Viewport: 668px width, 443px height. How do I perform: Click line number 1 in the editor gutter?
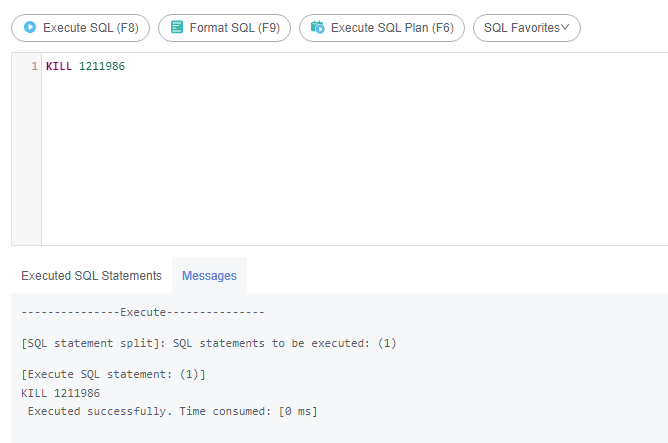click(35, 66)
